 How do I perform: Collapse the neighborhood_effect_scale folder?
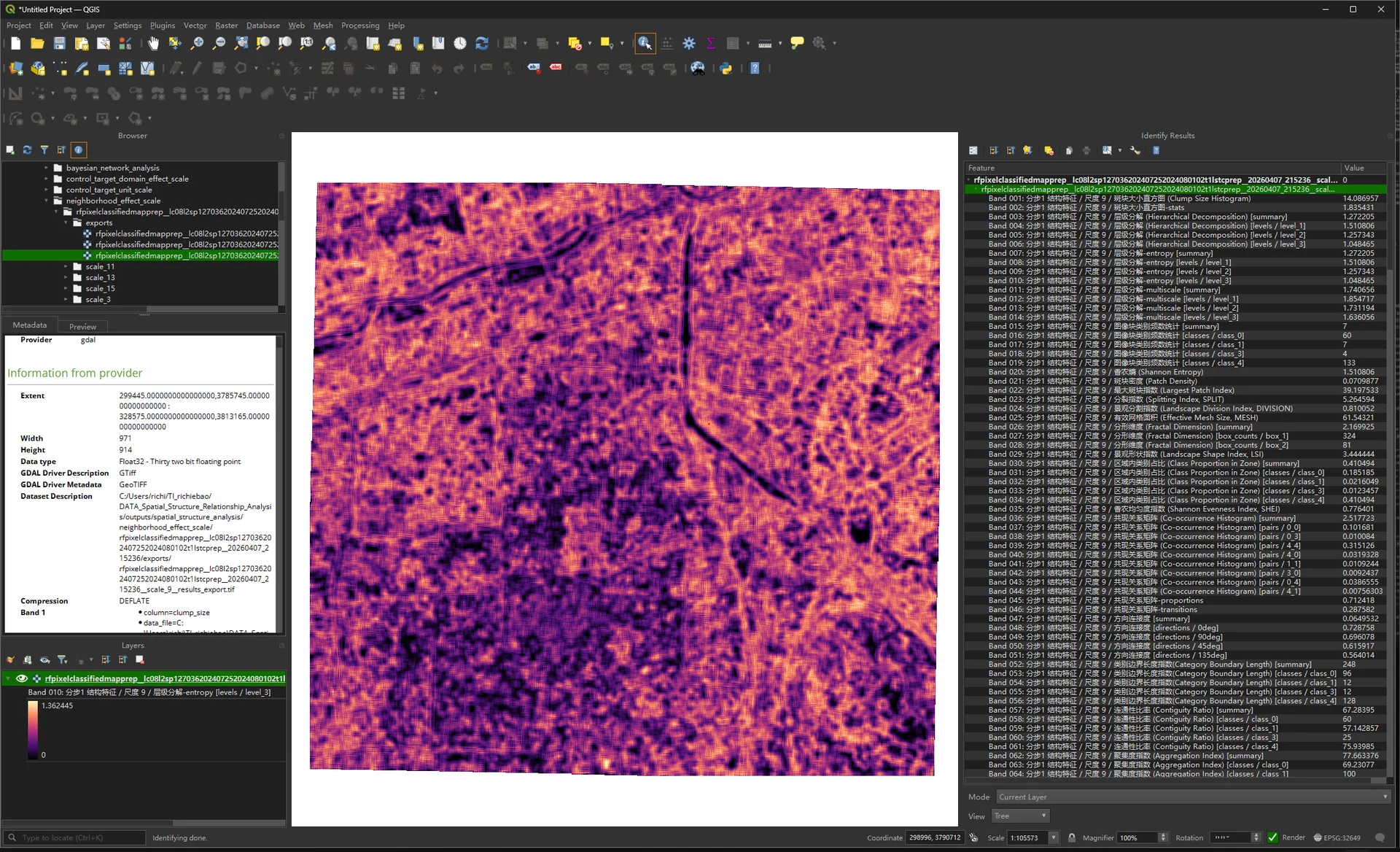[x=47, y=201]
